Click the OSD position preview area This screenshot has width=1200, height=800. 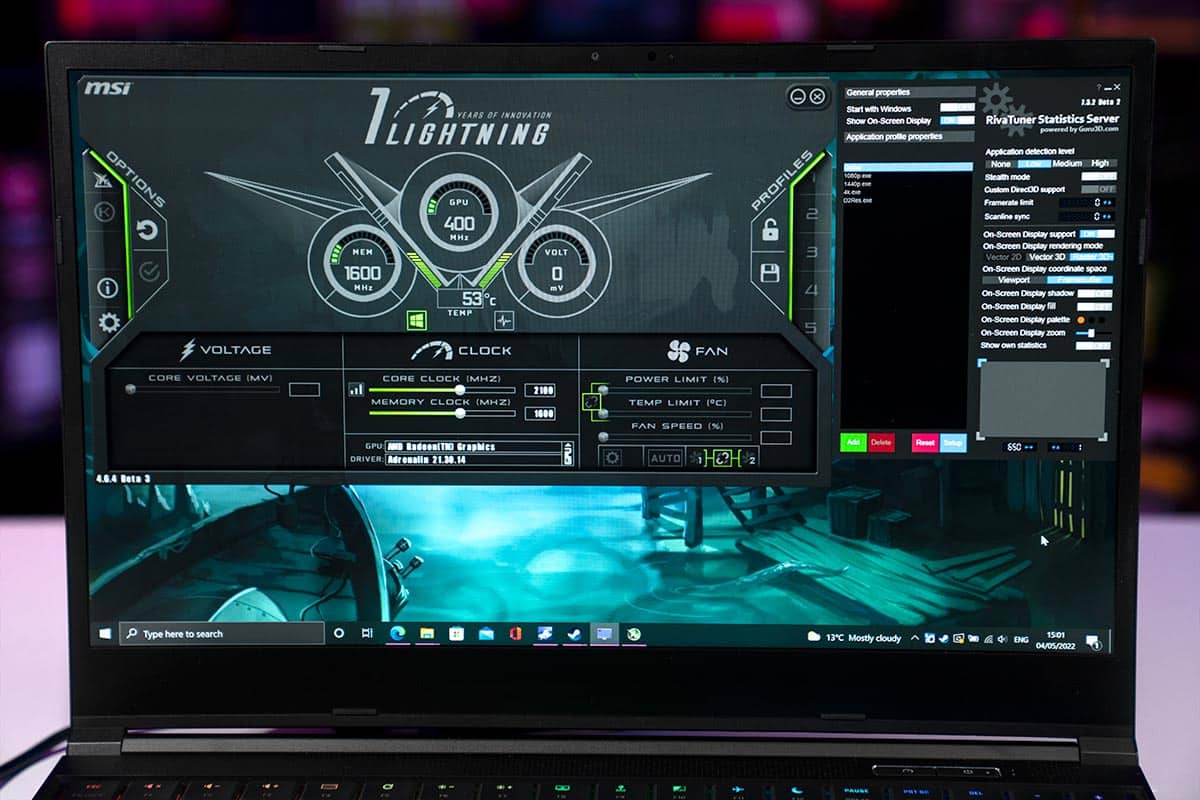(1042, 399)
